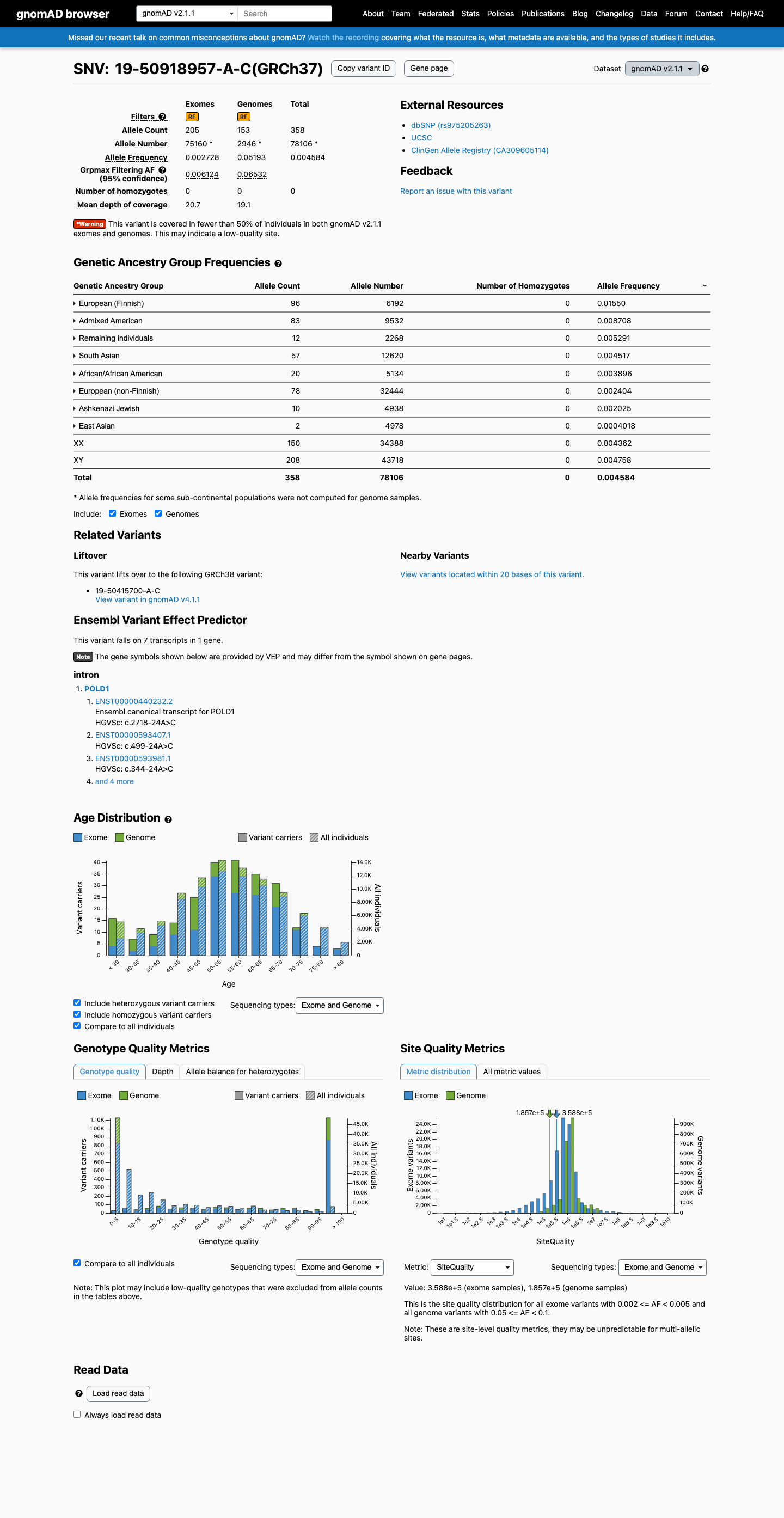Switch to Allele balance for heterozygotes tab
The height and width of the screenshot is (1518, 784).
242,1072
